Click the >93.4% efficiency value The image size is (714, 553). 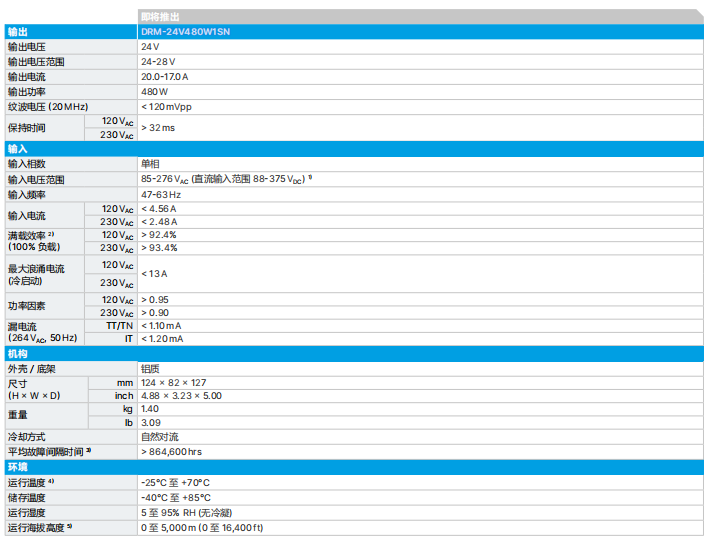pyautogui.click(x=159, y=247)
